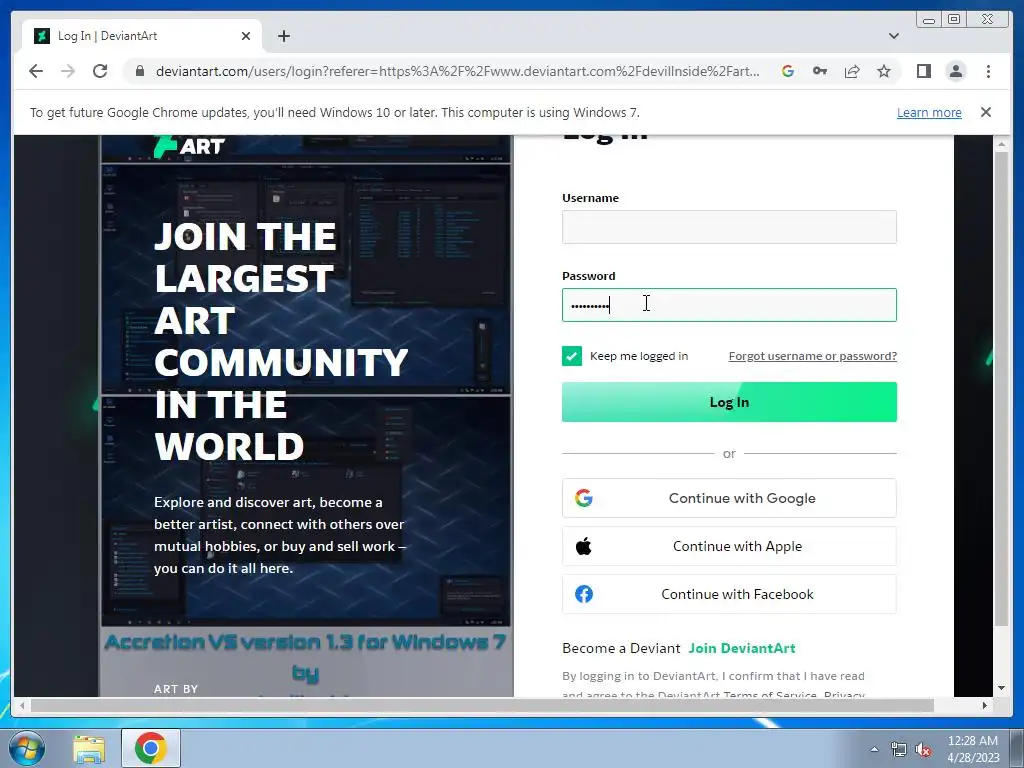The image size is (1024, 768).
Task: Open Learn more link
Action: [929, 112]
